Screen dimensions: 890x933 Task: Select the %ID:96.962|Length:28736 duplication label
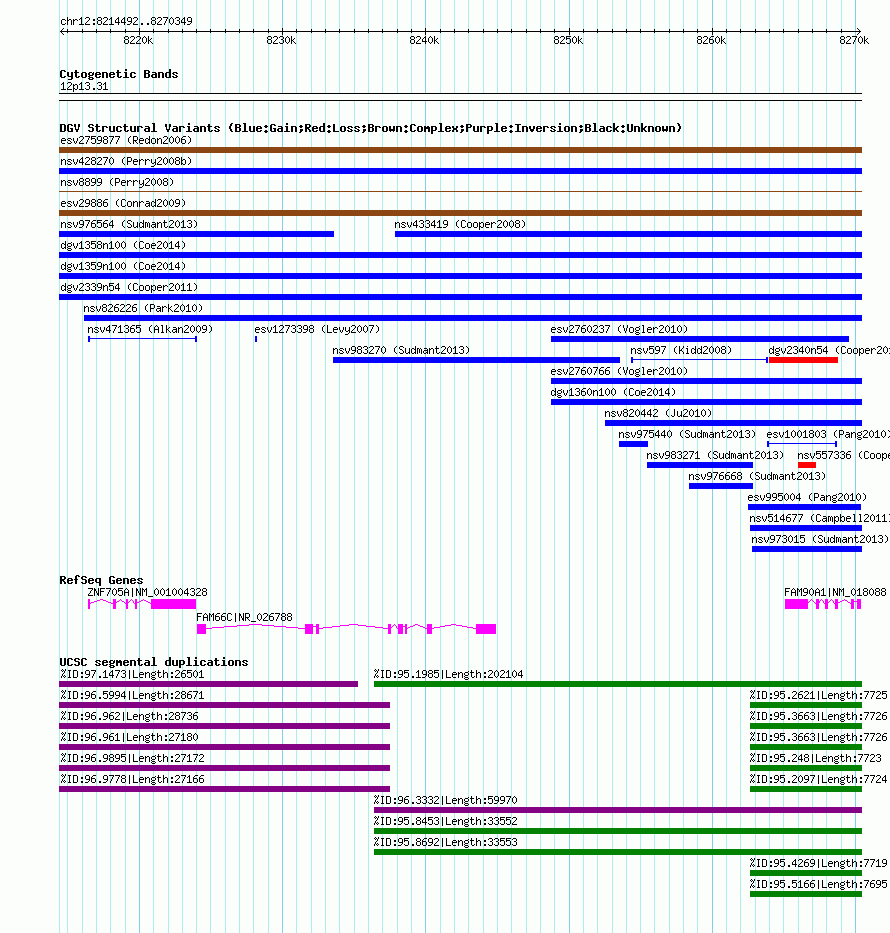point(129,716)
